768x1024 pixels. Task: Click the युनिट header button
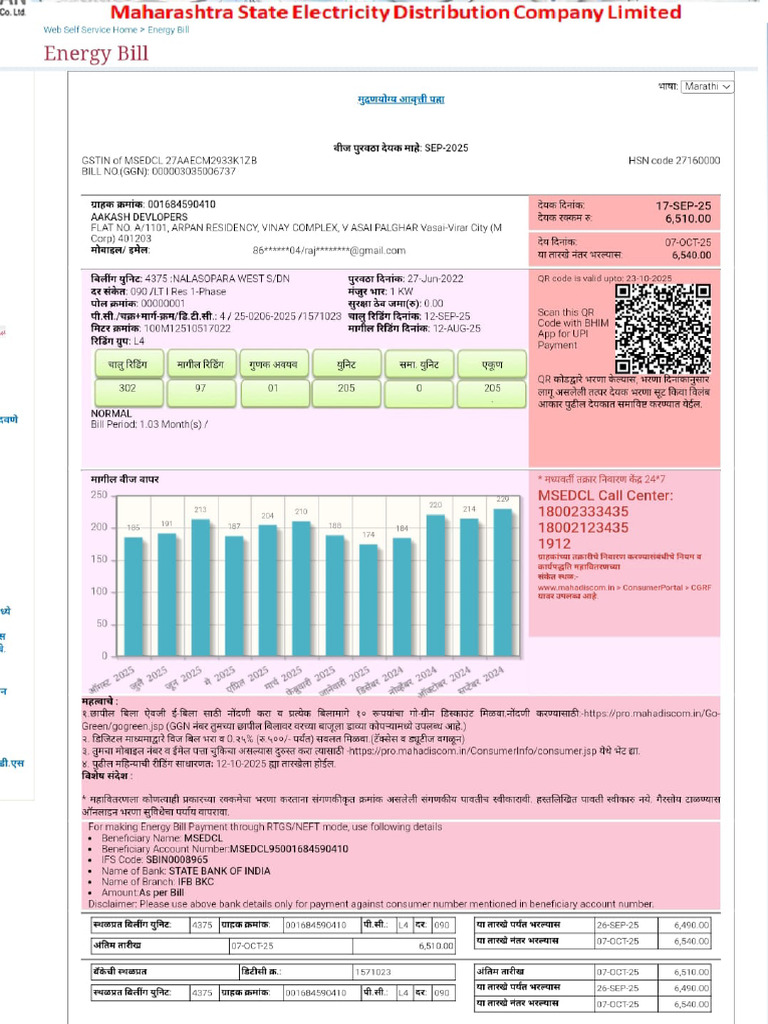pyautogui.click(x=346, y=364)
